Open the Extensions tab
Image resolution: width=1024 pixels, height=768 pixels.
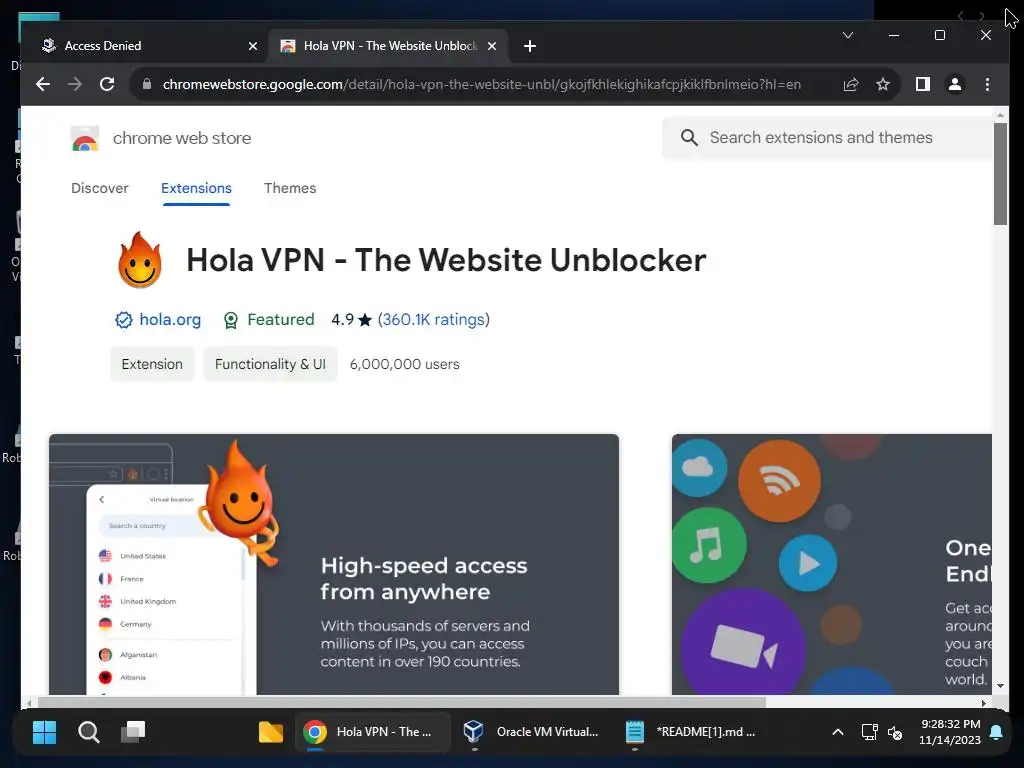(196, 188)
